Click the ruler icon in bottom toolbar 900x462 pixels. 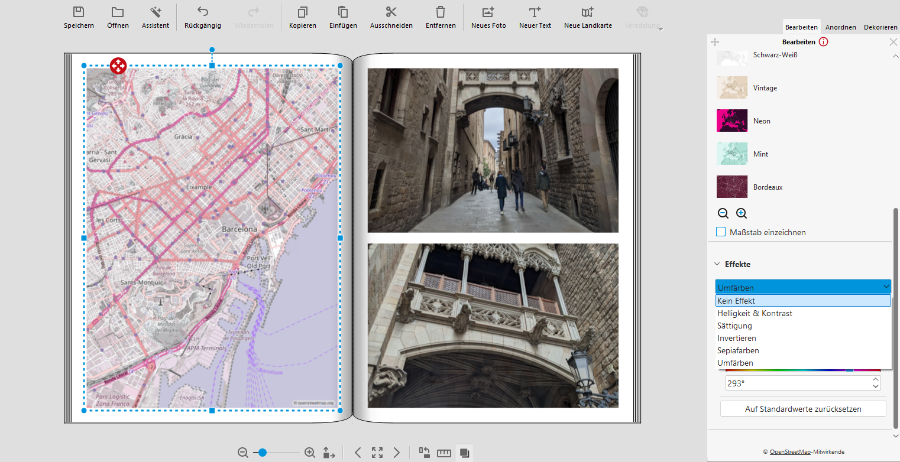tap(444, 453)
